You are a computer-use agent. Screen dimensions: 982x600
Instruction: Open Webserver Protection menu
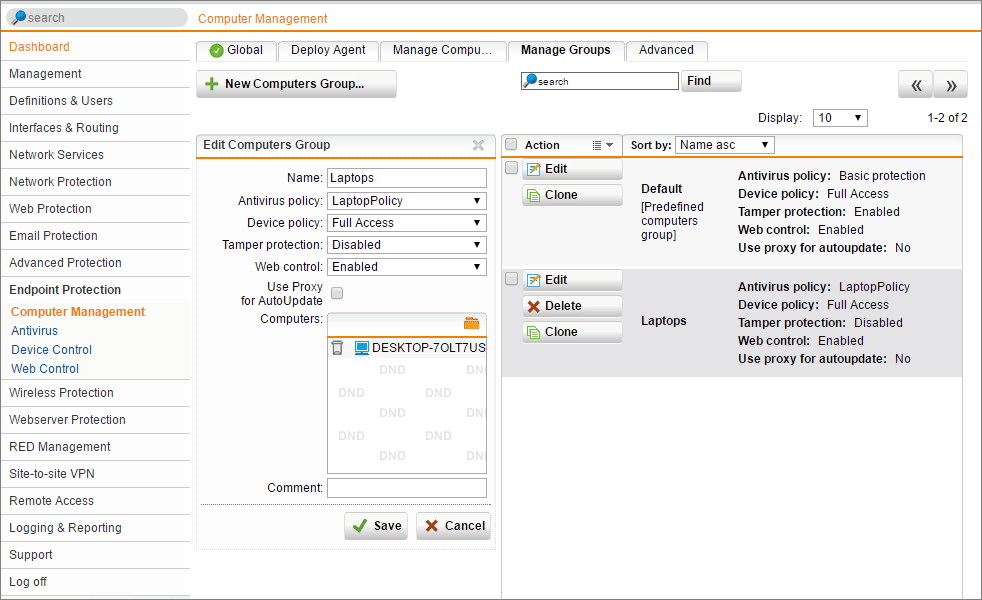(x=67, y=420)
